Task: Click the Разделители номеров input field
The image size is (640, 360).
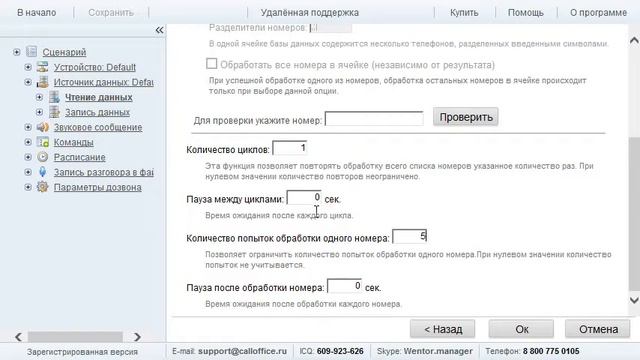Action: coord(331,28)
